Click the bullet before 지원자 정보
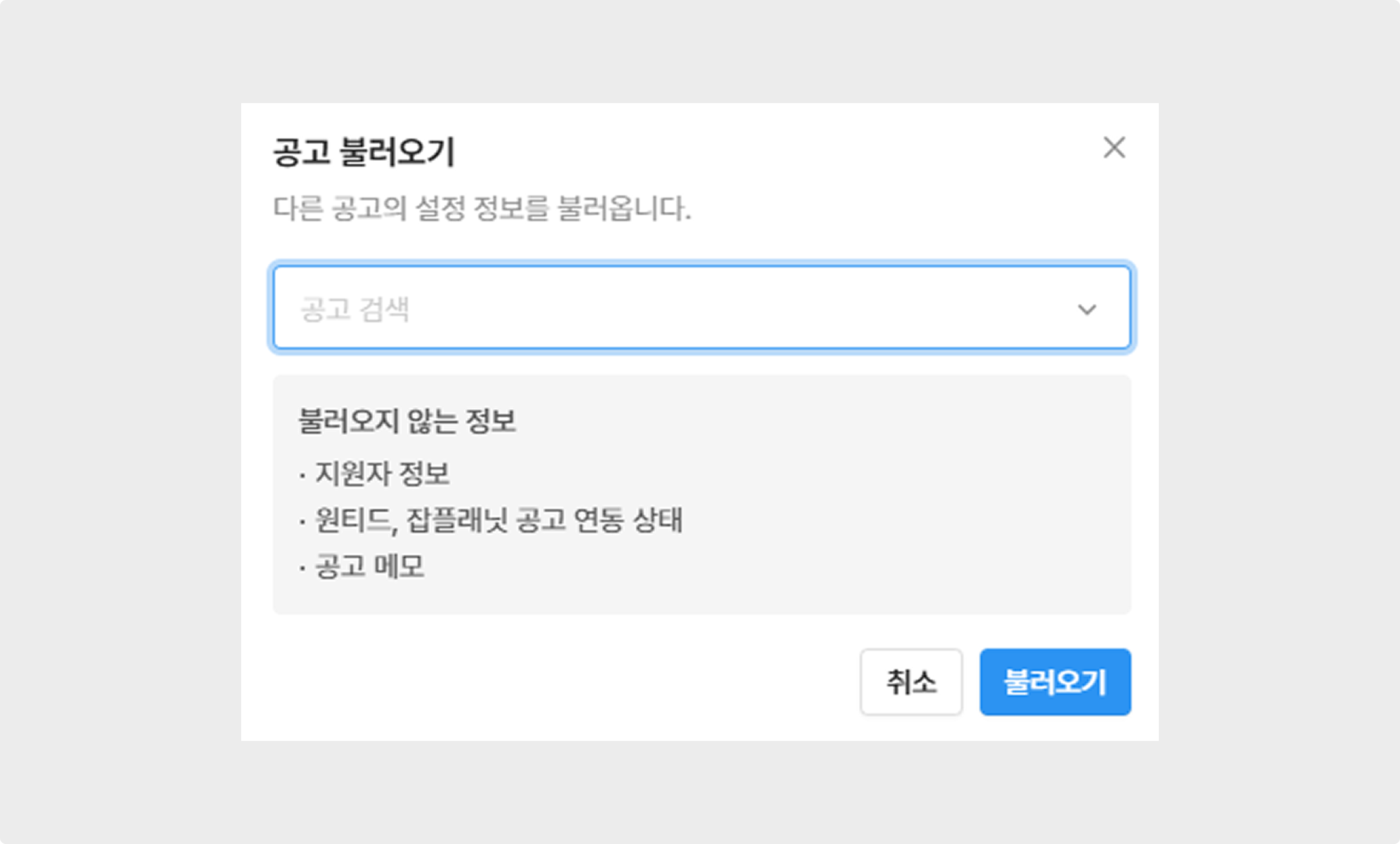This screenshot has height=844, width=1400. coord(302,475)
